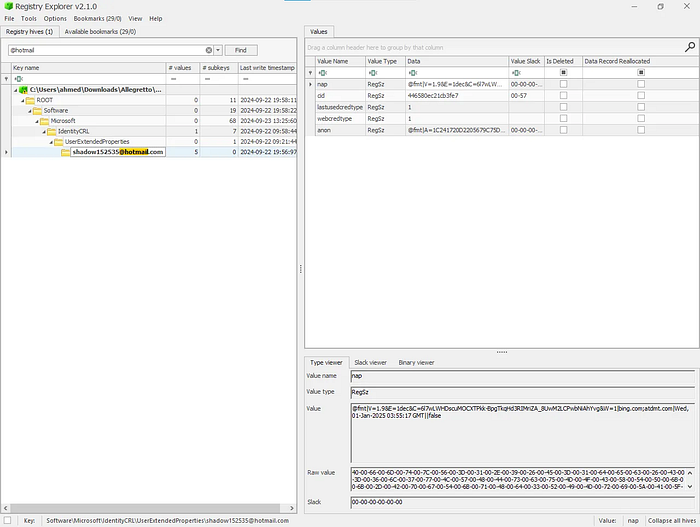Collapse the Software tree node
This screenshot has height=527, width=700.
coord(29,111)
